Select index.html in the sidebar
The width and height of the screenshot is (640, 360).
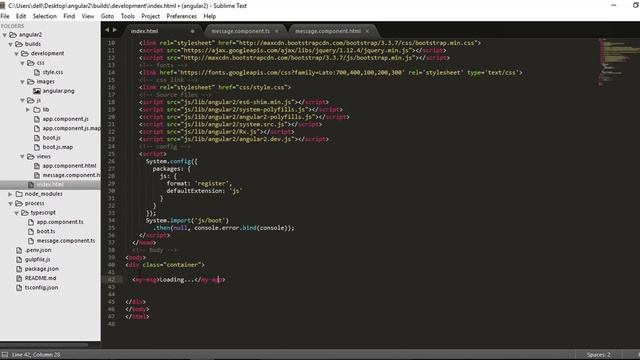pyautogui.click(x=50, y=185)
